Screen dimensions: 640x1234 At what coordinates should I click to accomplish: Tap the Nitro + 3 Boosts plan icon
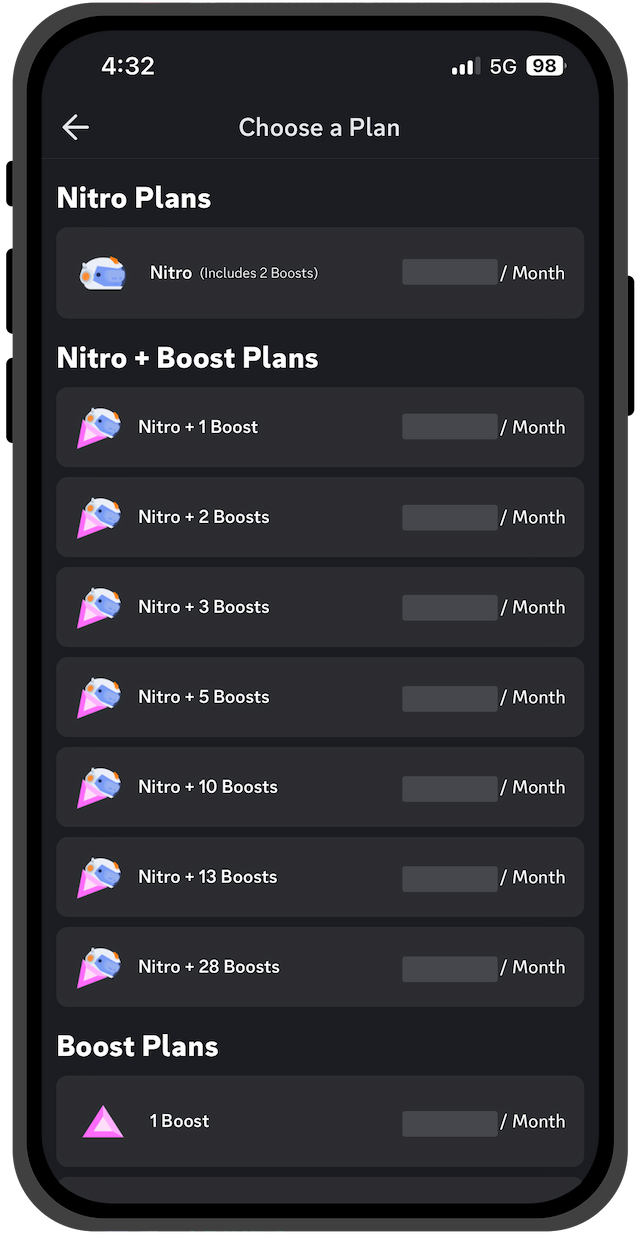point(99,607)
